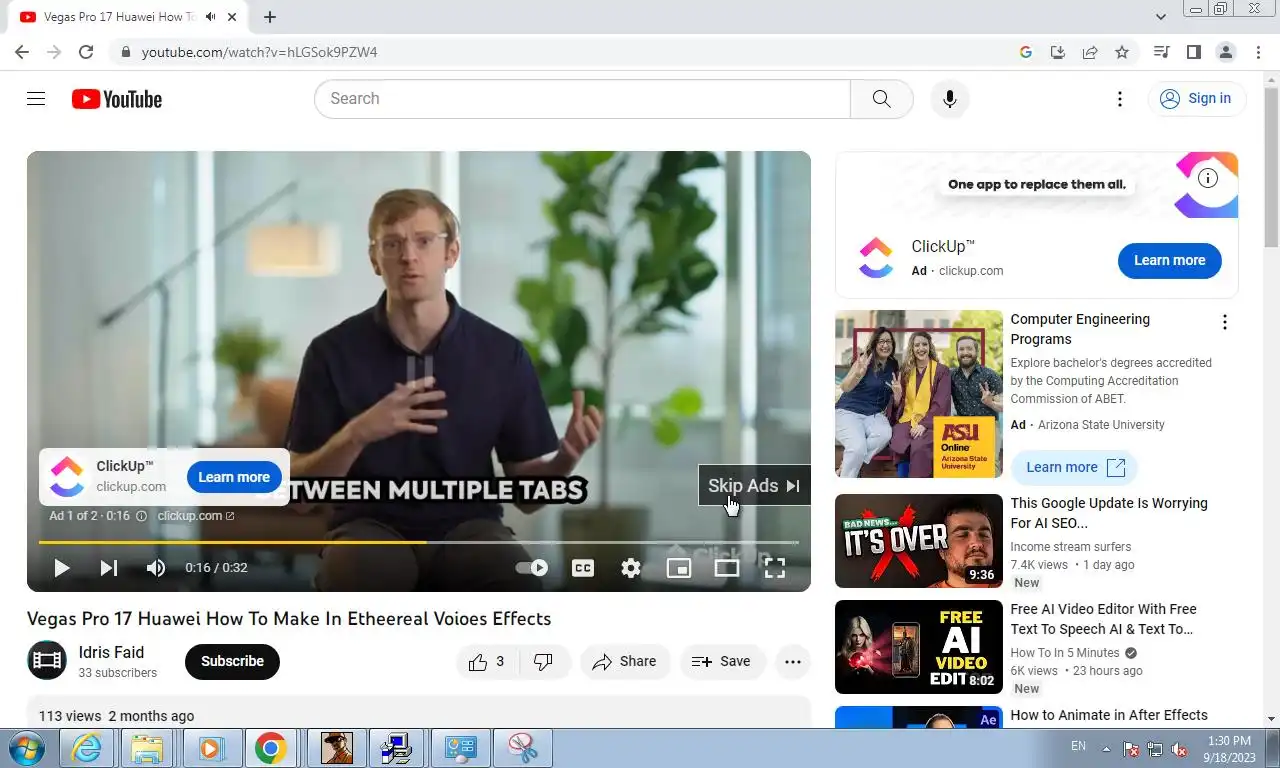The height and width of the screenshot is (768, 1280).
Task: Mute the tab via its audio icon
Action: [210, 17]
